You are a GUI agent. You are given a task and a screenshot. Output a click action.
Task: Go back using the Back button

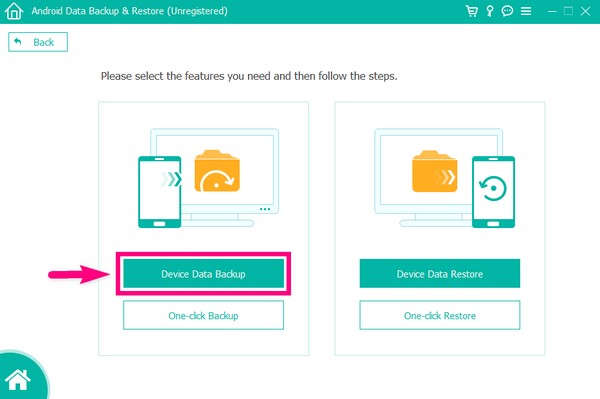(38, 42)
